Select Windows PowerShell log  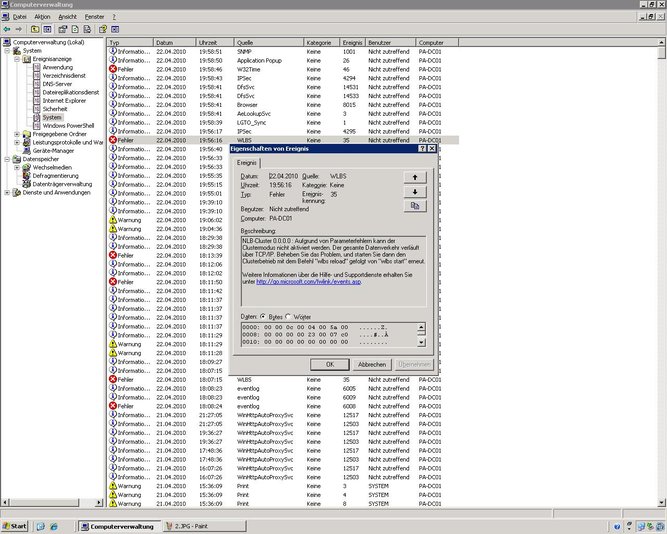tap(68, 126)
